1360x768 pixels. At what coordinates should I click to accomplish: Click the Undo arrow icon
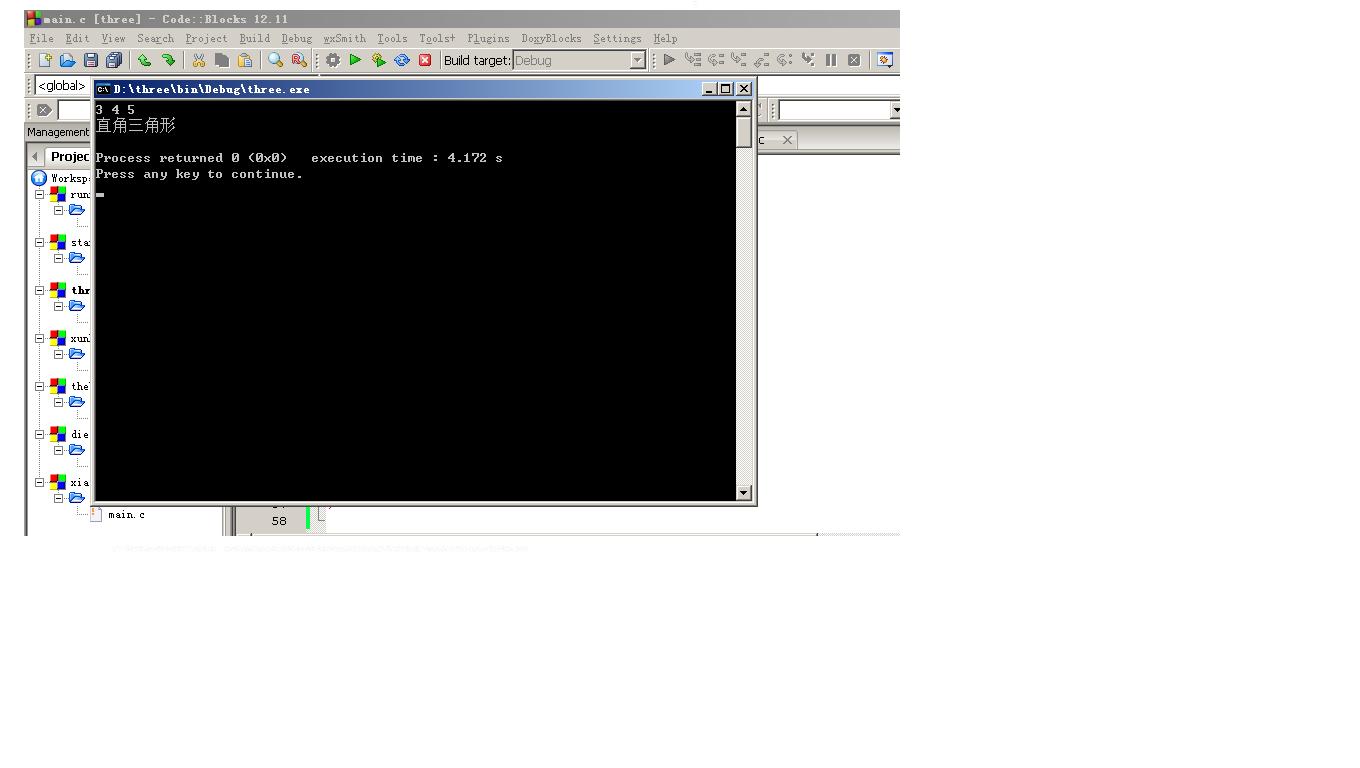point(144,60)
